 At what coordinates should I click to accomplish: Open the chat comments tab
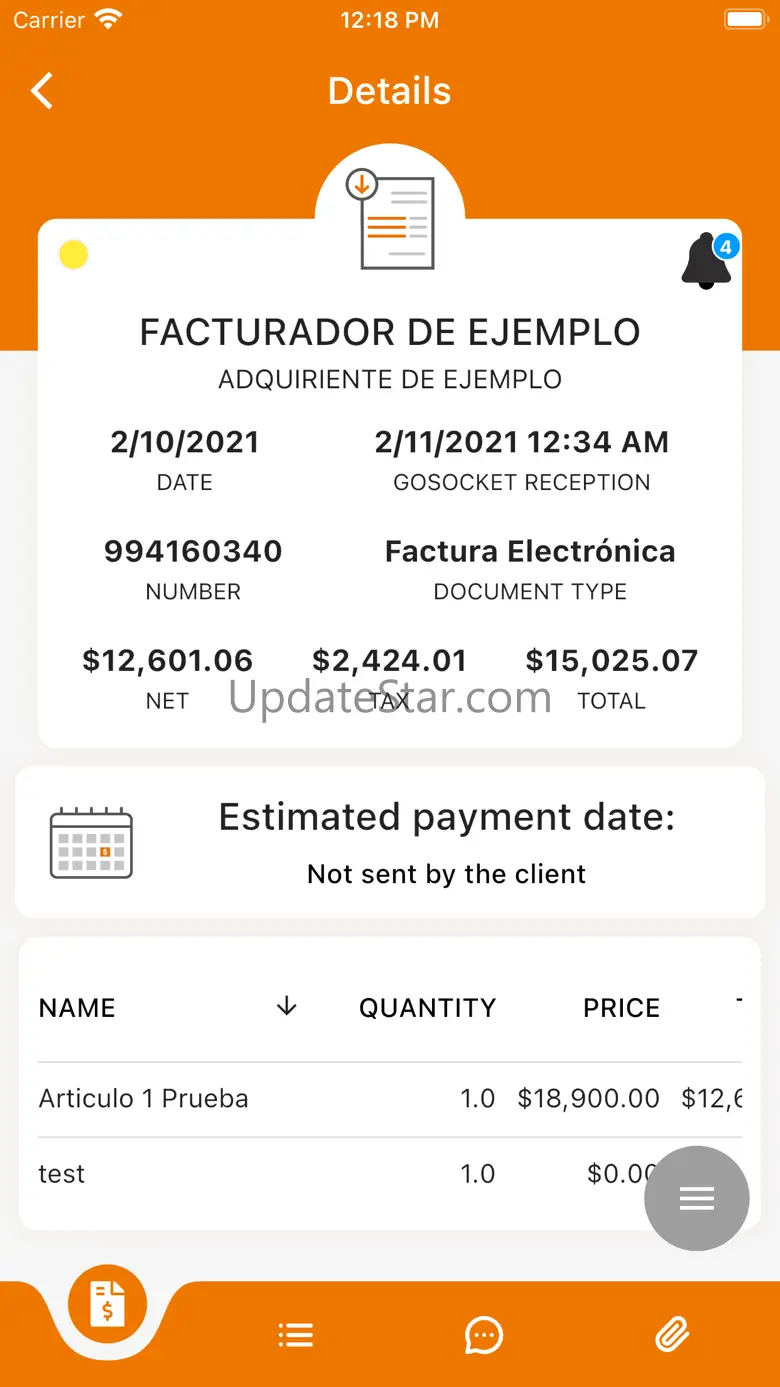coord(484,1335)
